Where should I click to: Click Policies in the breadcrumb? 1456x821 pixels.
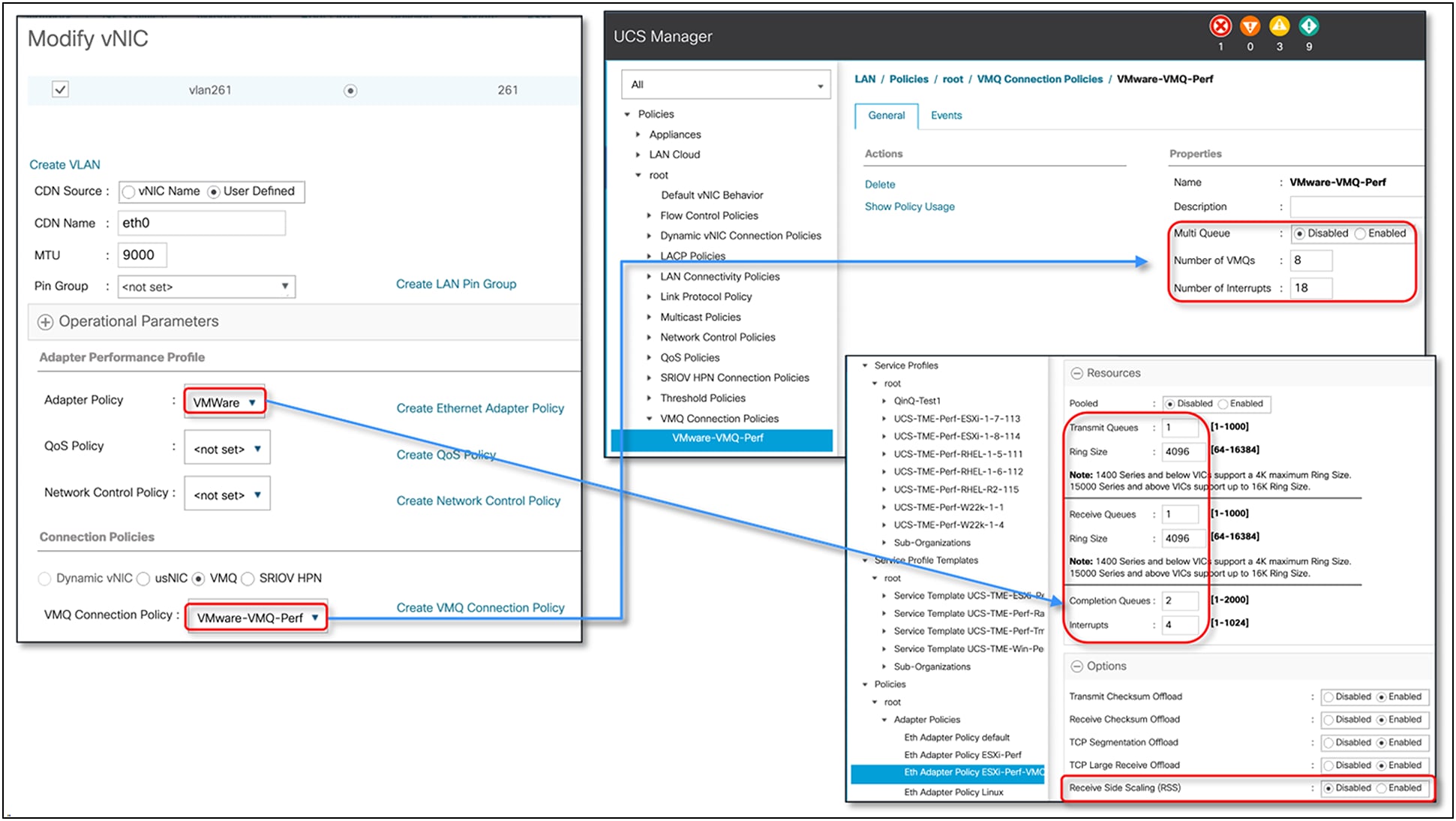coord(908,79)
